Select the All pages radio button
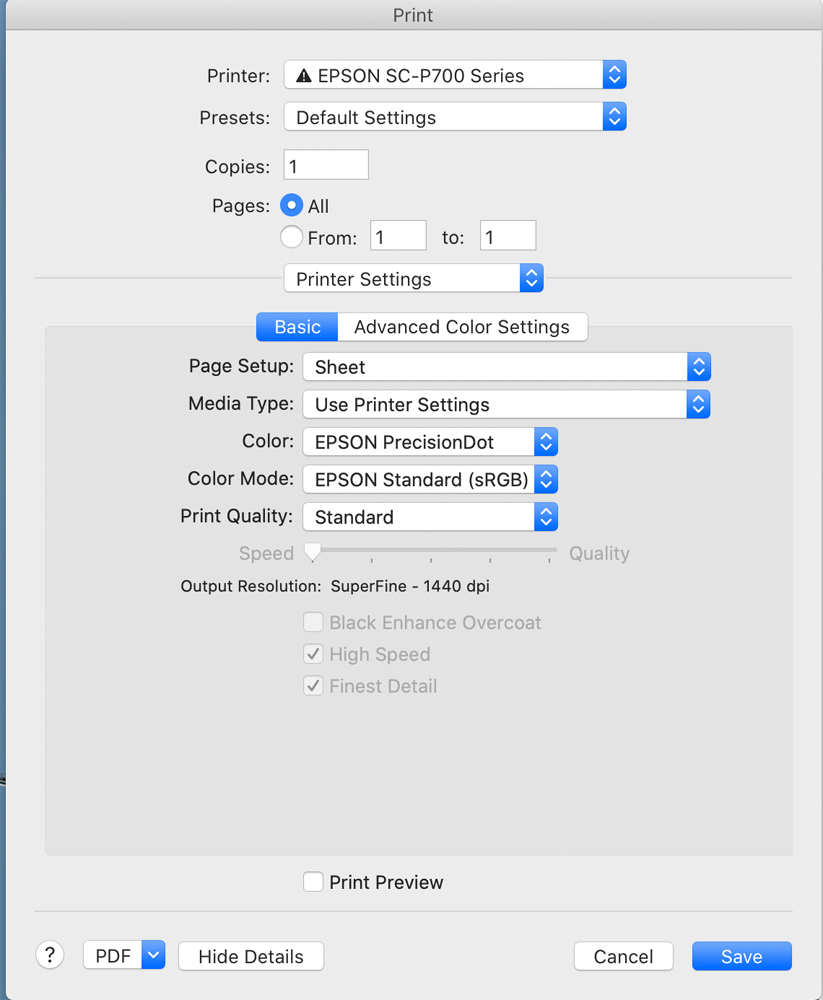The height and width of the screenshot is (1000, 823). (x=292, y=206)
